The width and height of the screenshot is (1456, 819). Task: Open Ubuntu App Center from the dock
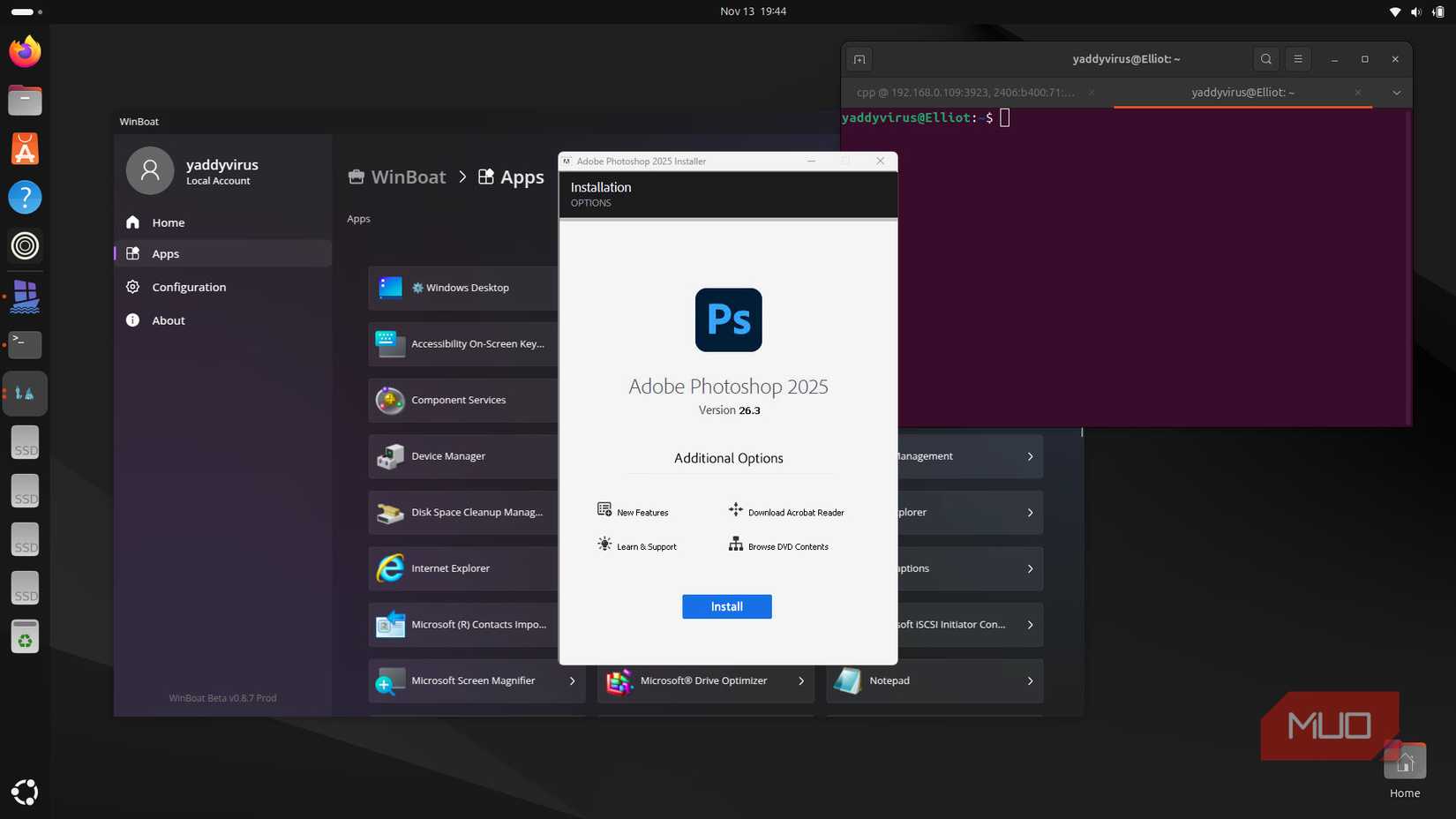[25, 148]
